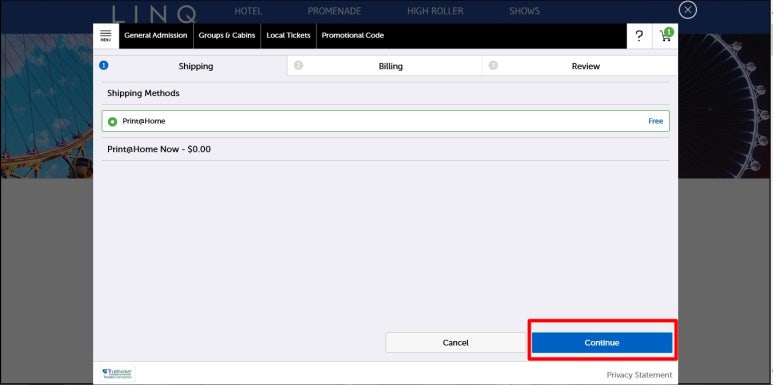This screenshot has height=385, width=773.
Task: Click HIGH ROLLER in the LINQ site header
Action: (435, 11)
